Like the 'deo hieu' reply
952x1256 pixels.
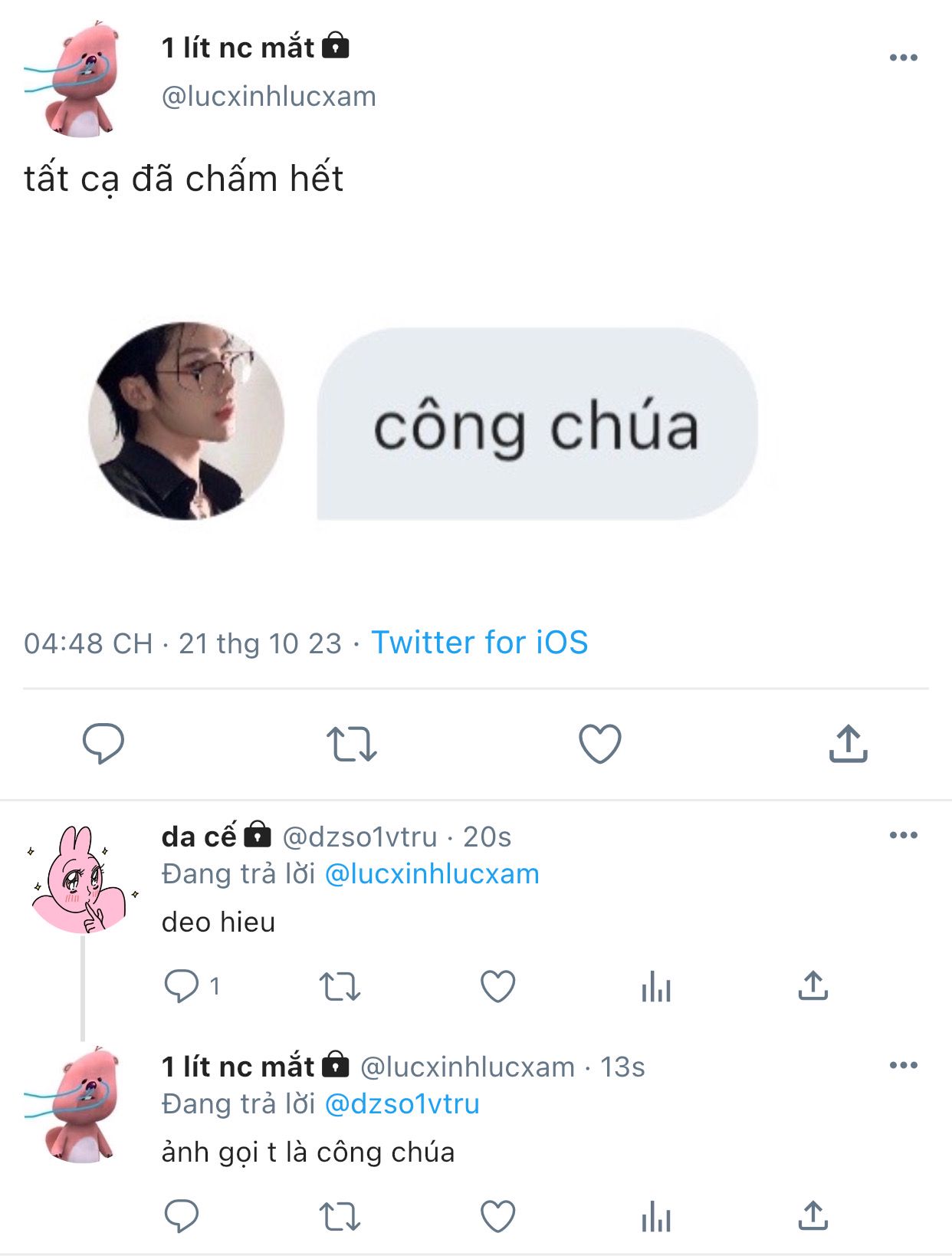pos(497,986)
